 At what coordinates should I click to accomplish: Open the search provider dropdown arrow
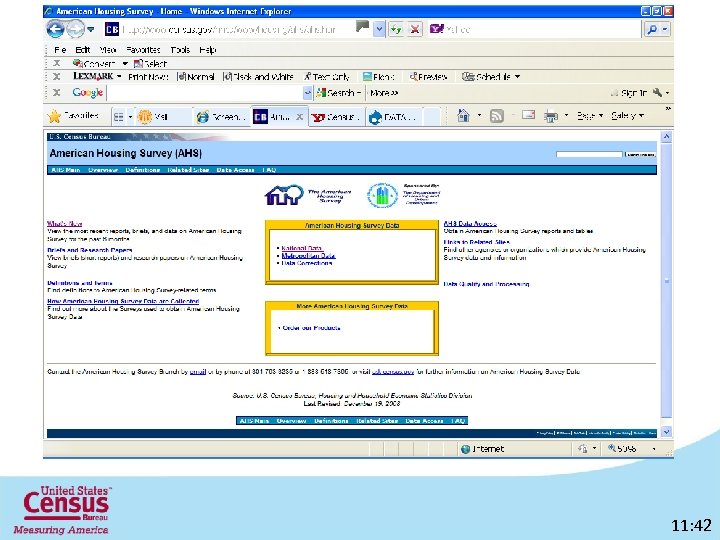[x=665, y=30]
